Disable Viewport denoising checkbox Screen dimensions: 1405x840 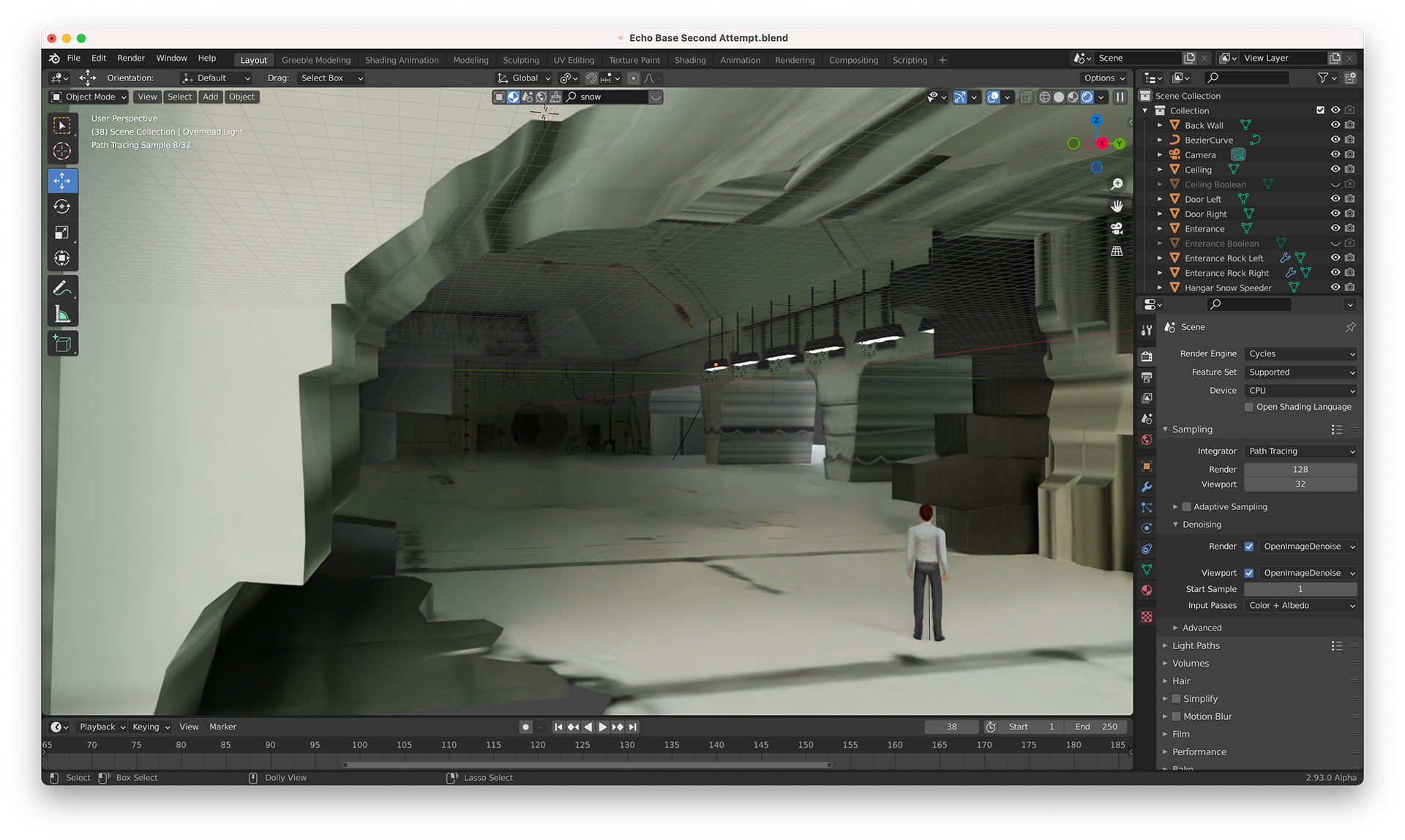pyautogui.click(x=1249, y=573)
